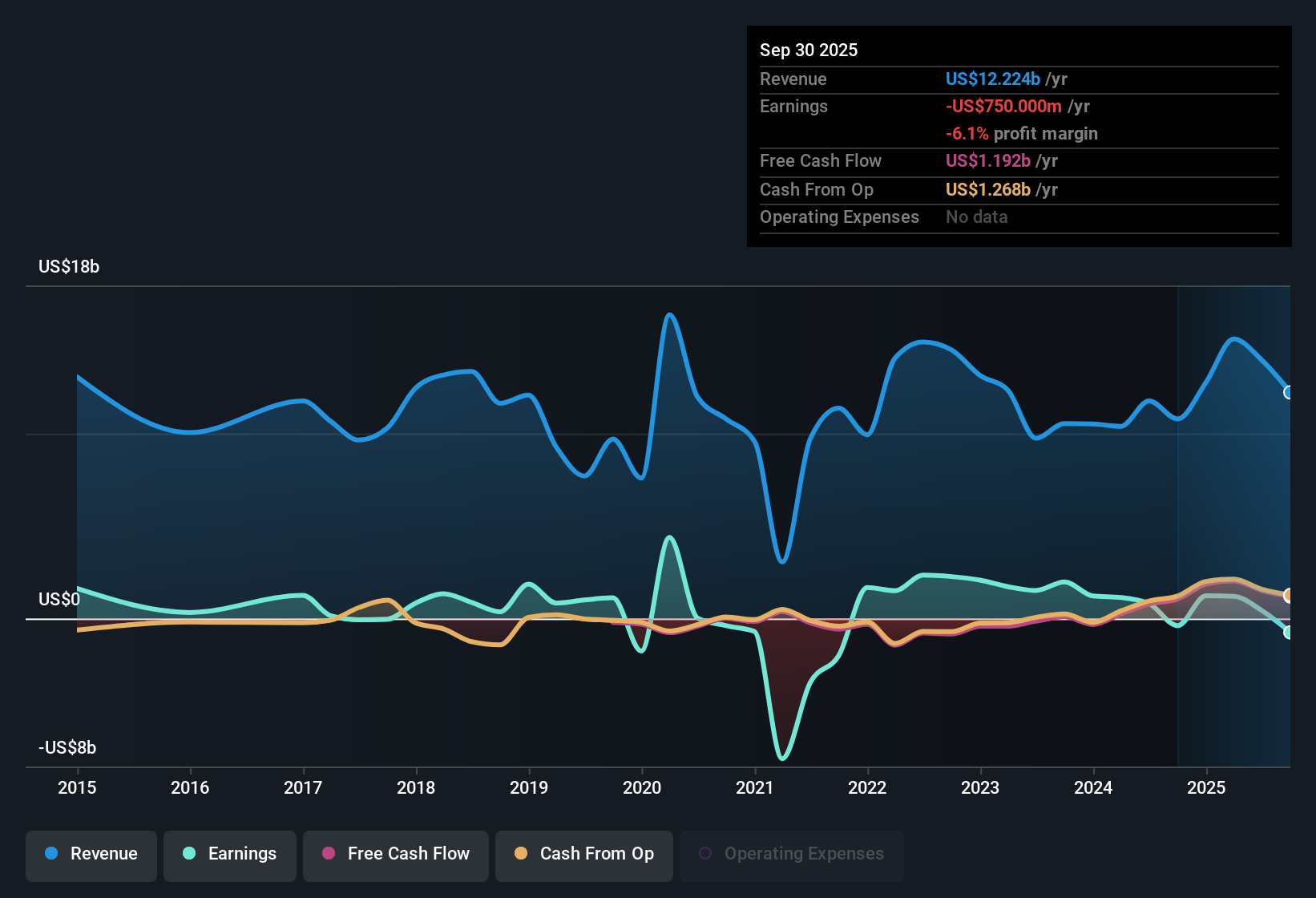Click the Earnings endpoint marker at chart edge

[x=1290, y=633]
